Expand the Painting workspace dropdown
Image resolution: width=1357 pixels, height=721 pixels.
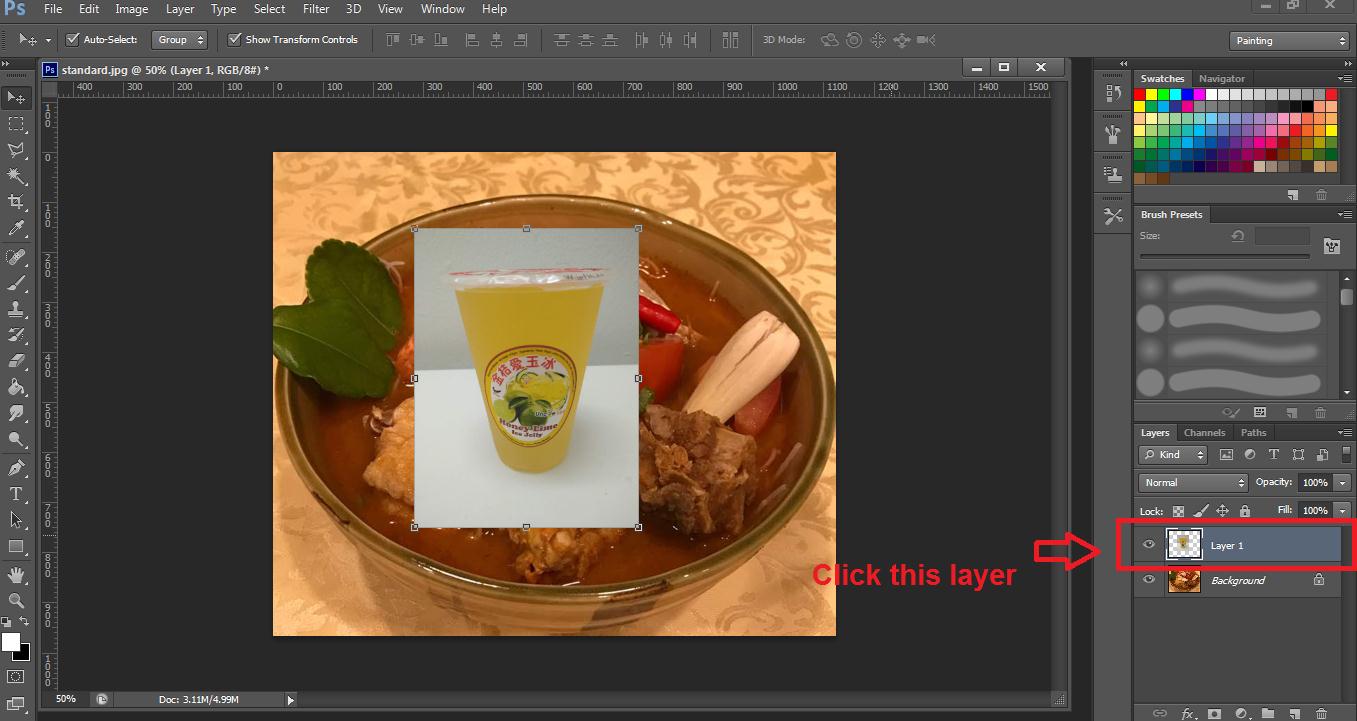1289,41
